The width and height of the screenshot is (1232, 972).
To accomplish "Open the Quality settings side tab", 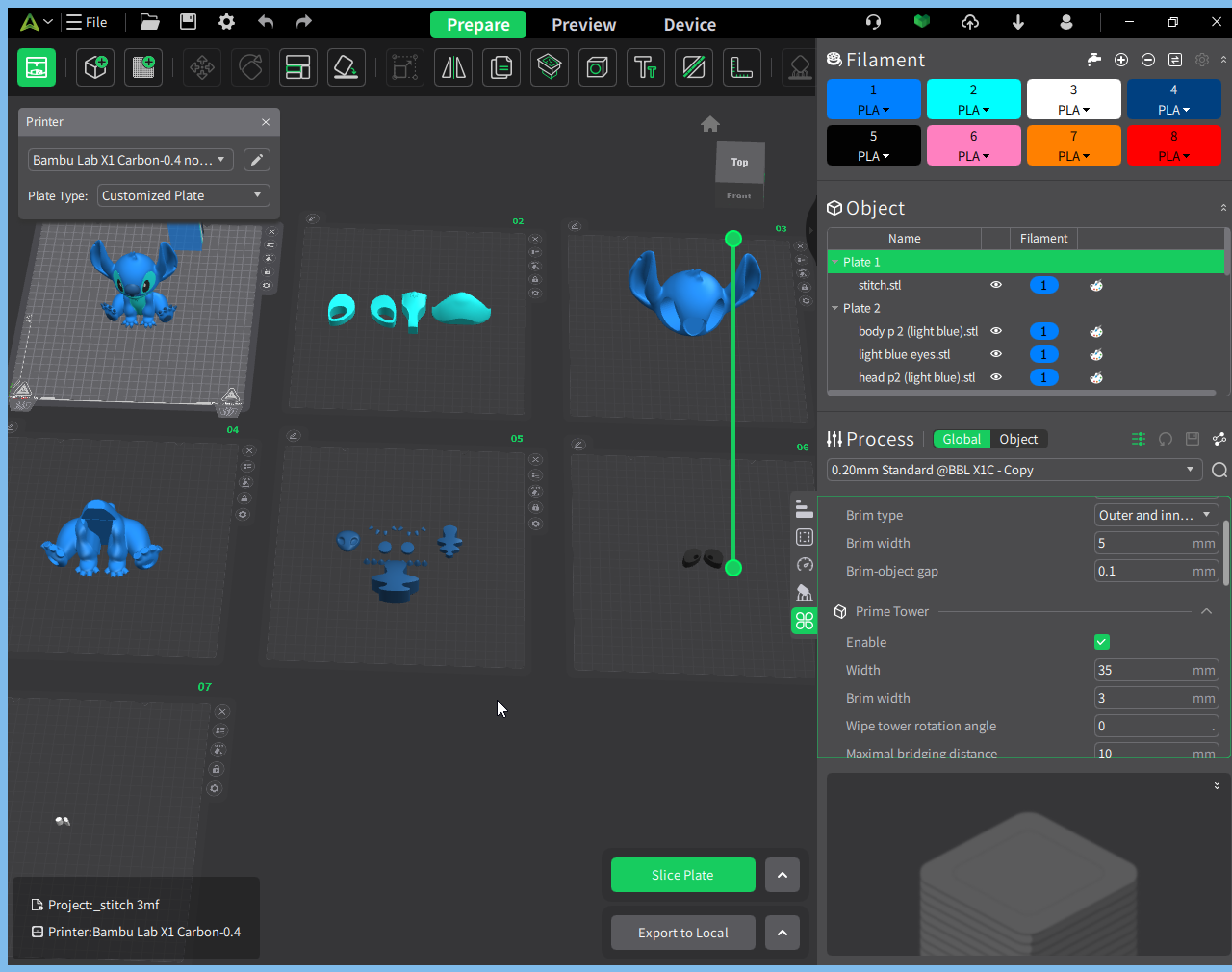I will pyautogui.click(x=805, y=510).
